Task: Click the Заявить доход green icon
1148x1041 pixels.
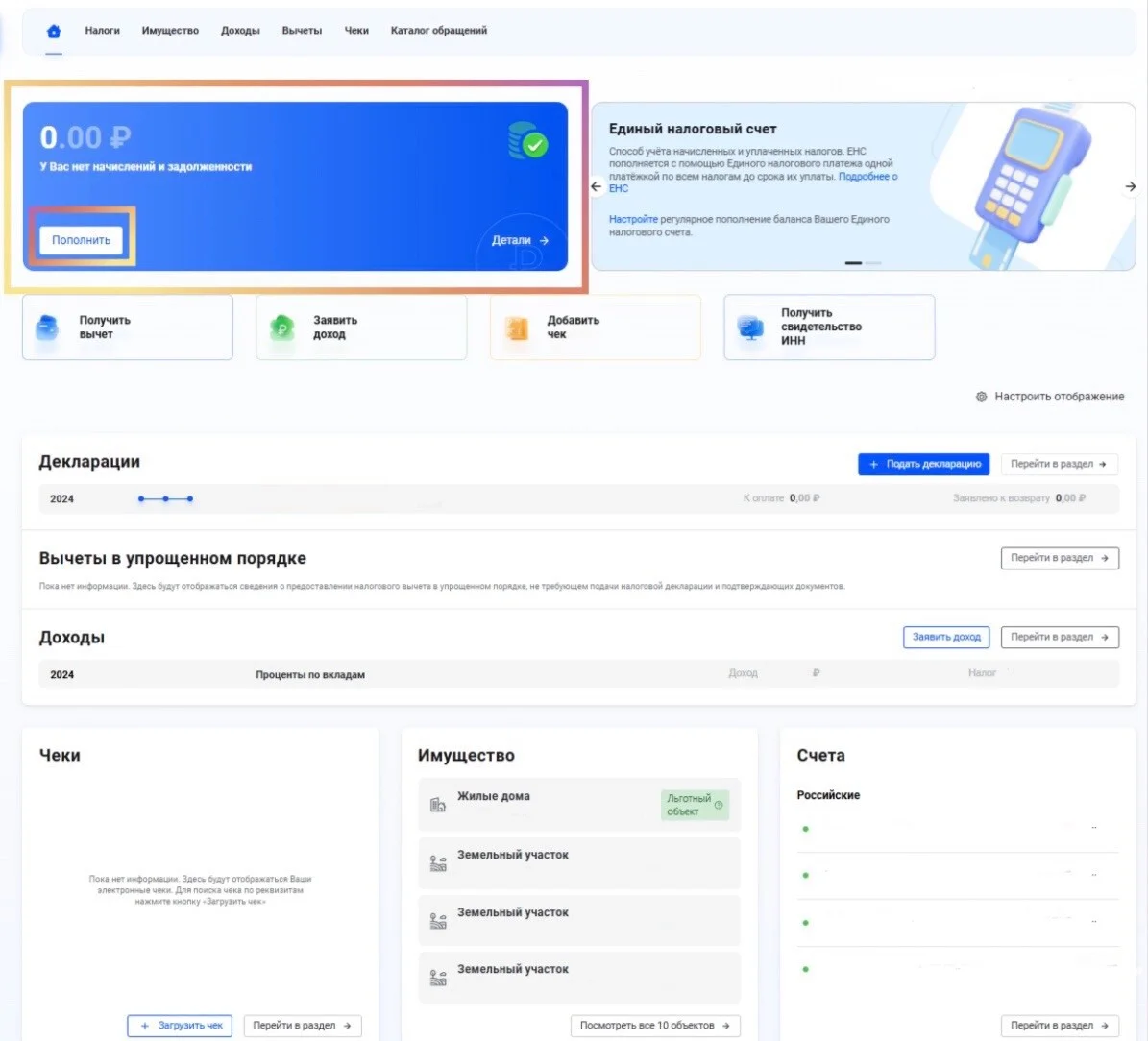Action: [281, 327]
